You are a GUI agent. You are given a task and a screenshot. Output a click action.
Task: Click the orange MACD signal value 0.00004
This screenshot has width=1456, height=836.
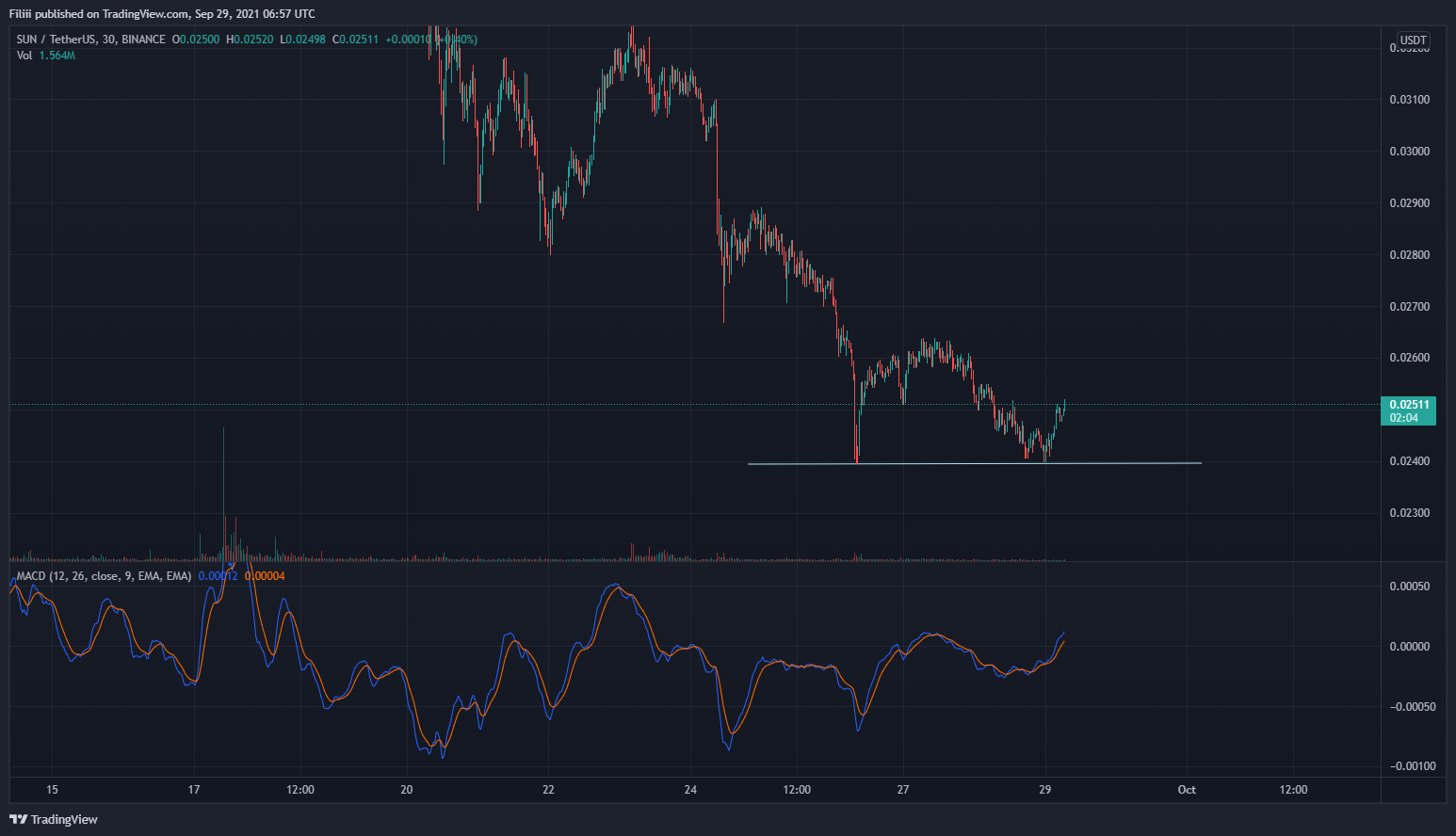tap(265, 576)
